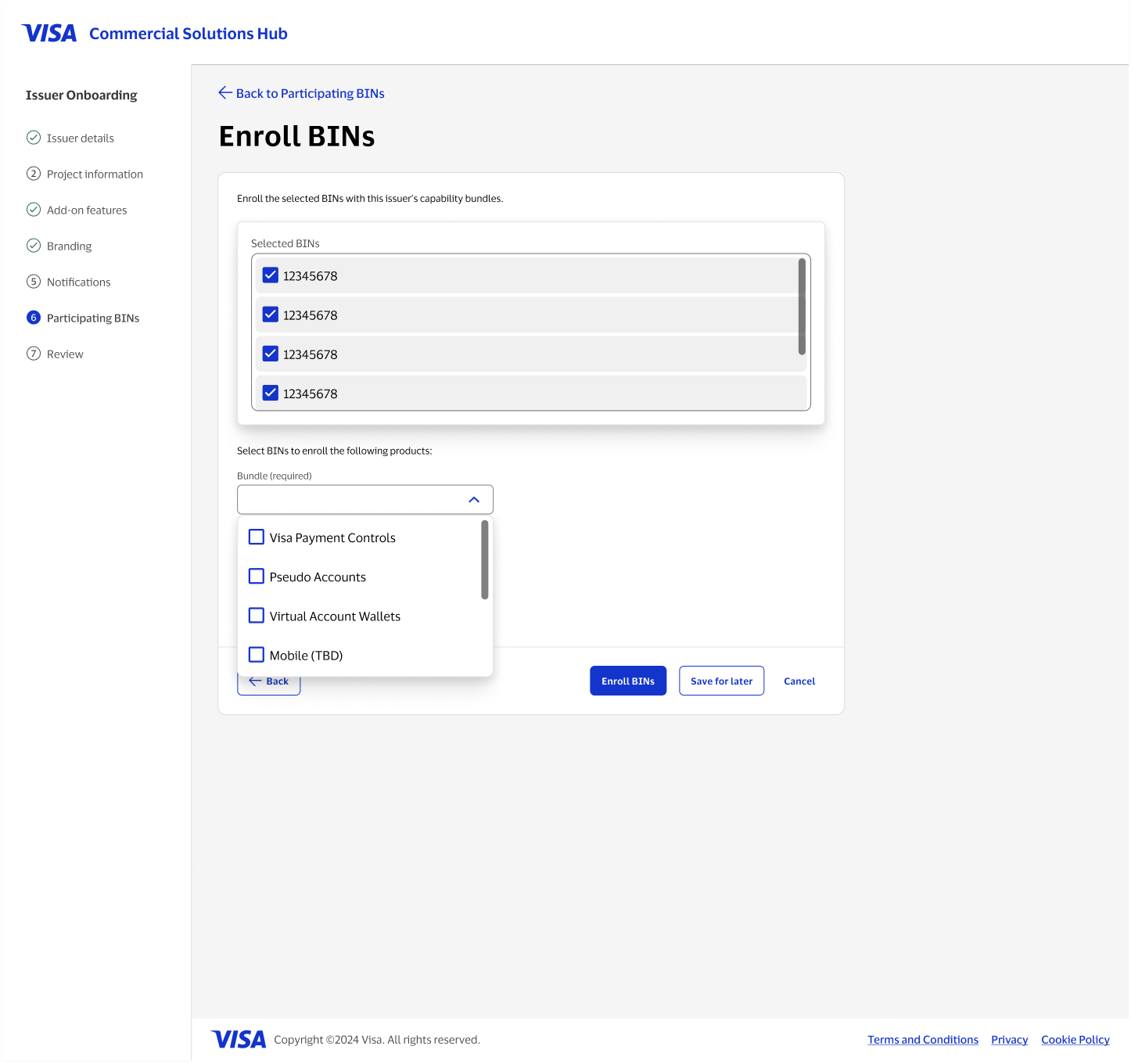Click inside the Bundle required field
Image resolution: width=1131 pixels, height=1064 pixels.
(365, 500)
